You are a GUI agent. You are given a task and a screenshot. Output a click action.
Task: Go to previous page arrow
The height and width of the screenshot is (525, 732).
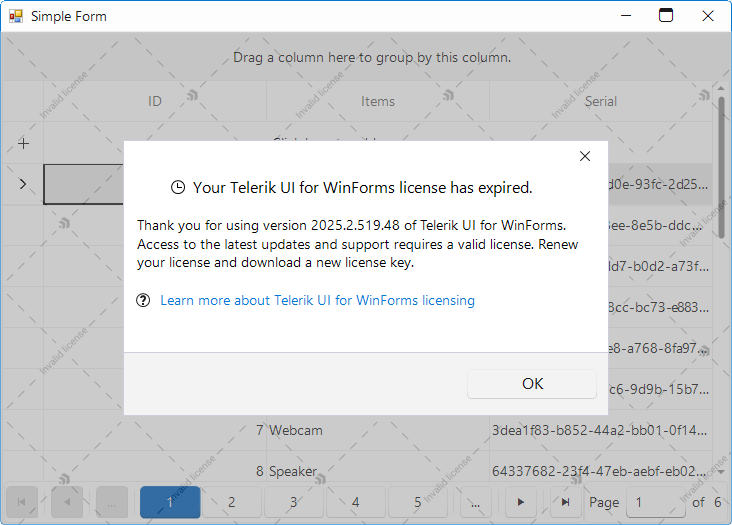point(67,502)
